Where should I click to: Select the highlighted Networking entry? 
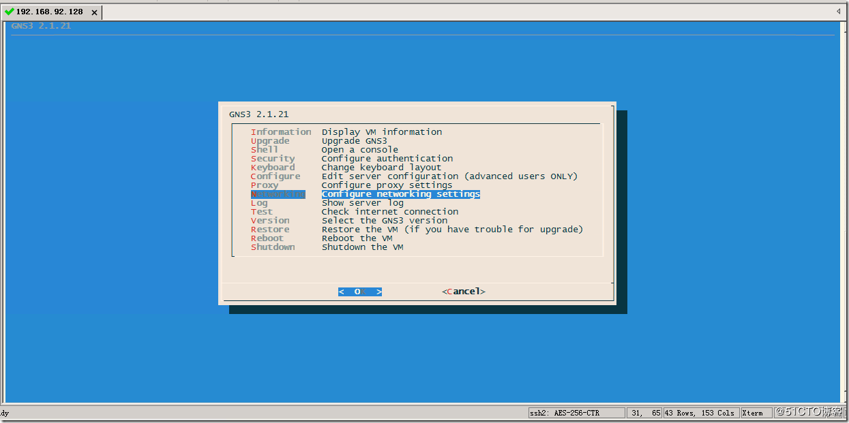pos(278,194)
